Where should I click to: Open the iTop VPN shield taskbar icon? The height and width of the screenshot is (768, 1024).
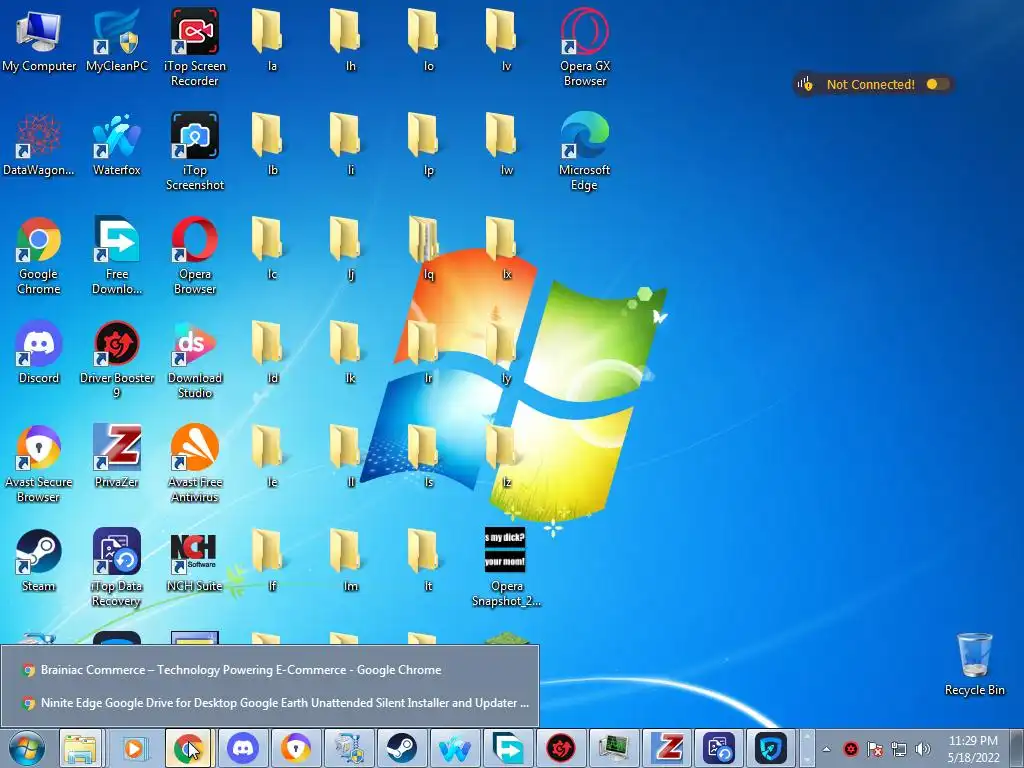tap(771, 748)
